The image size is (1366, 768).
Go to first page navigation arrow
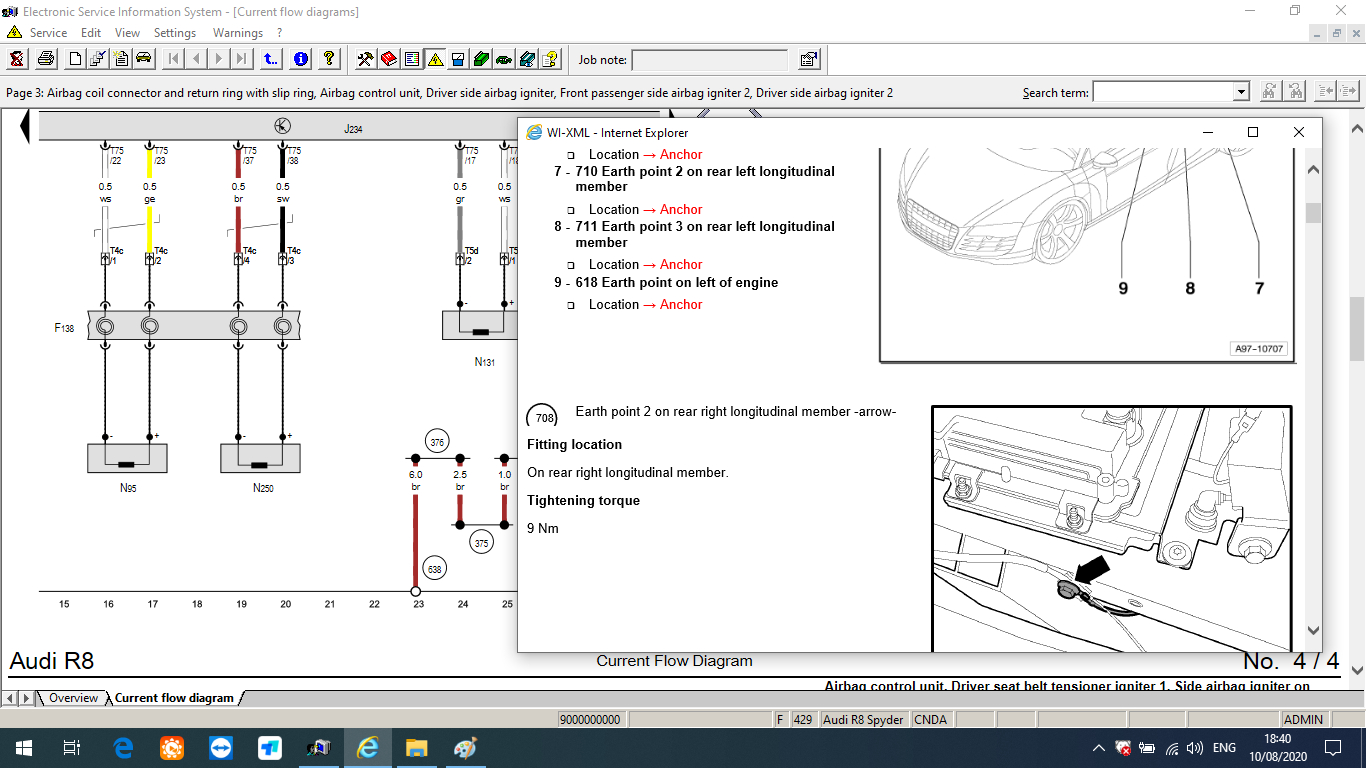(173, 59)
